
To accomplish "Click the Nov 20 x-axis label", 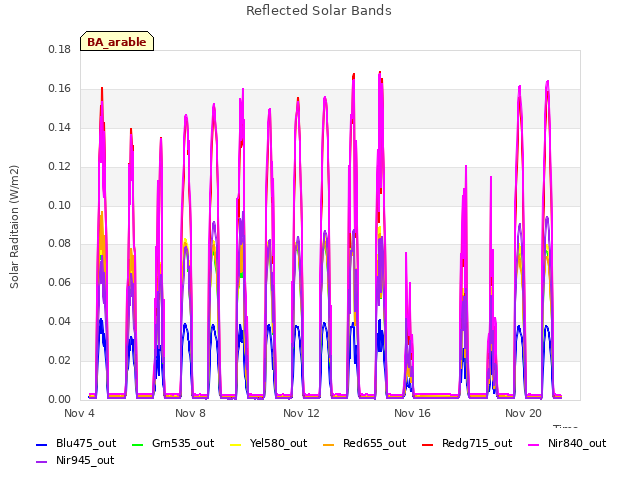I will point(523,413).
